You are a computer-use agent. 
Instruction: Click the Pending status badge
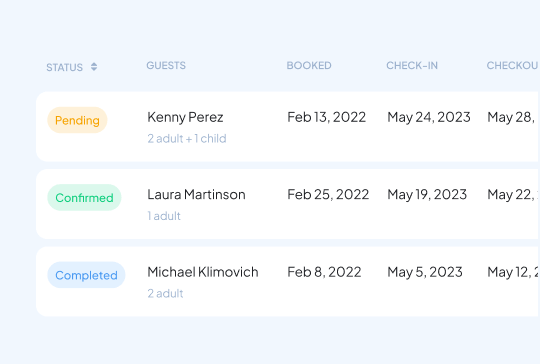[x=77, y=120]
